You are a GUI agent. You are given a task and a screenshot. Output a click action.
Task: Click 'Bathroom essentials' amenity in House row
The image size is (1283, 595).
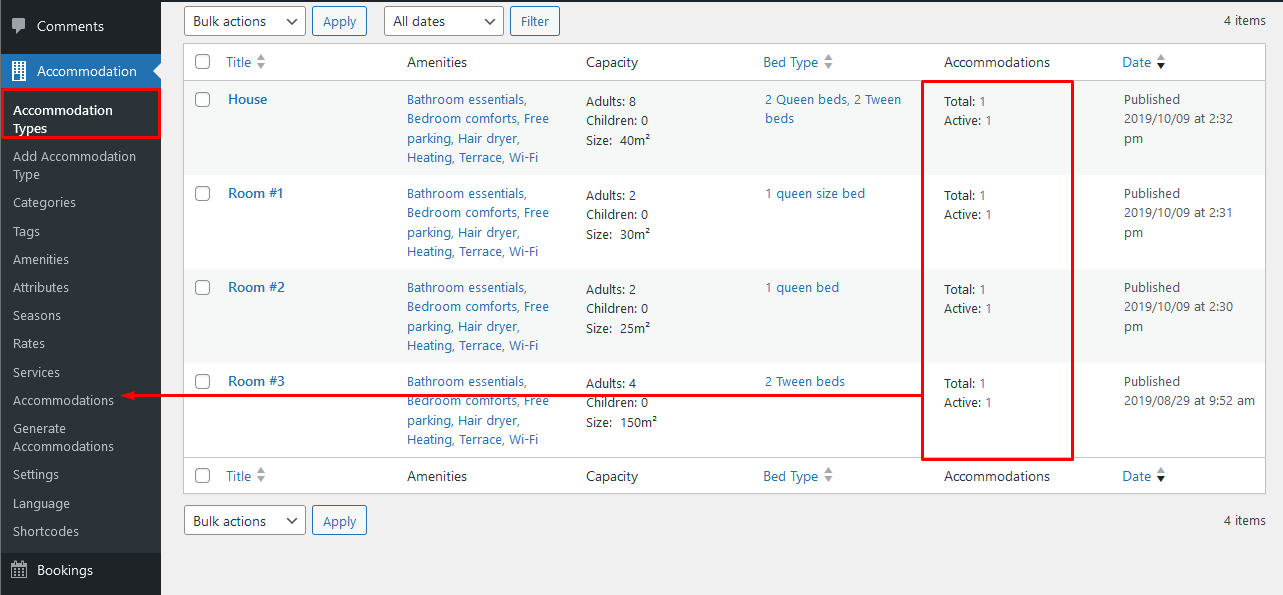(466, 99)
